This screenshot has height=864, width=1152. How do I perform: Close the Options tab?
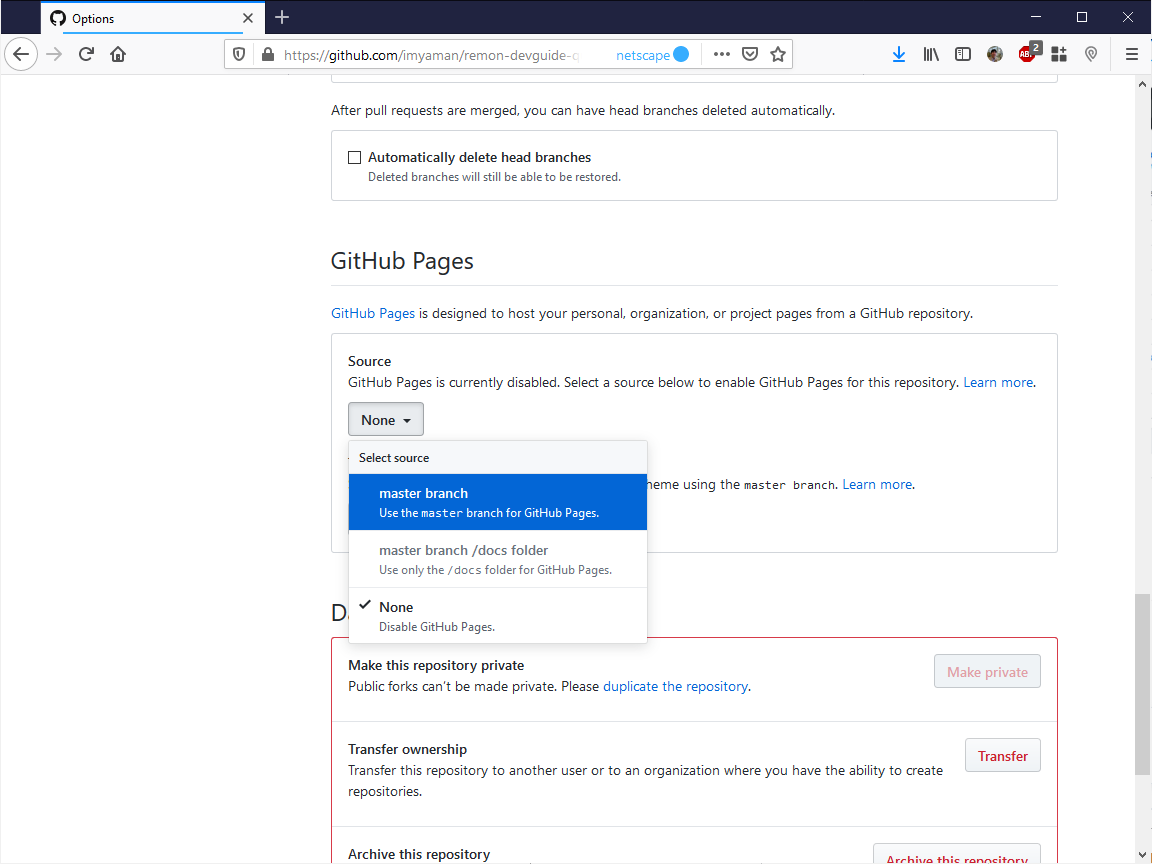(248, 18)
